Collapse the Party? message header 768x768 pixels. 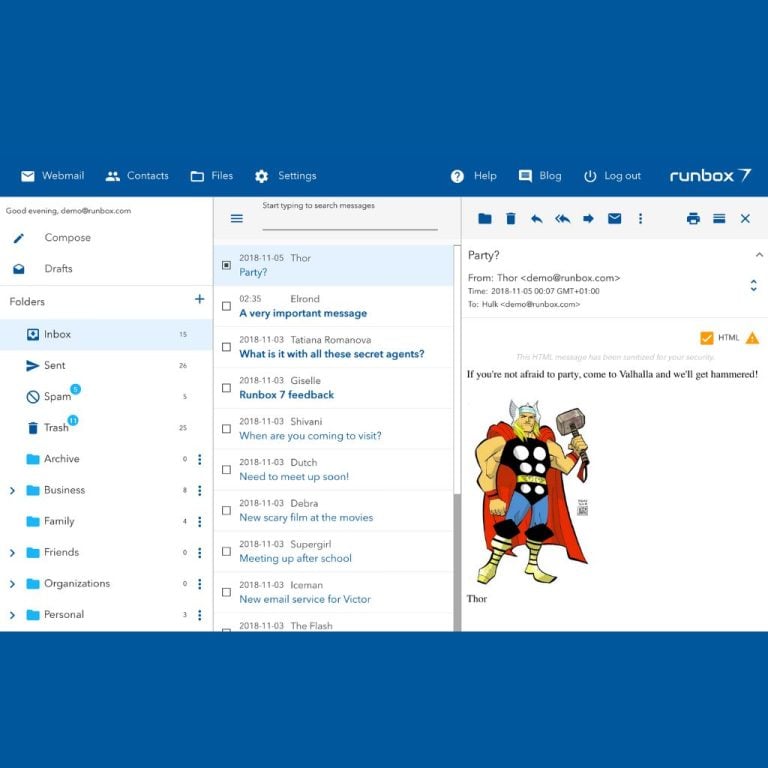tap(759, 255)
